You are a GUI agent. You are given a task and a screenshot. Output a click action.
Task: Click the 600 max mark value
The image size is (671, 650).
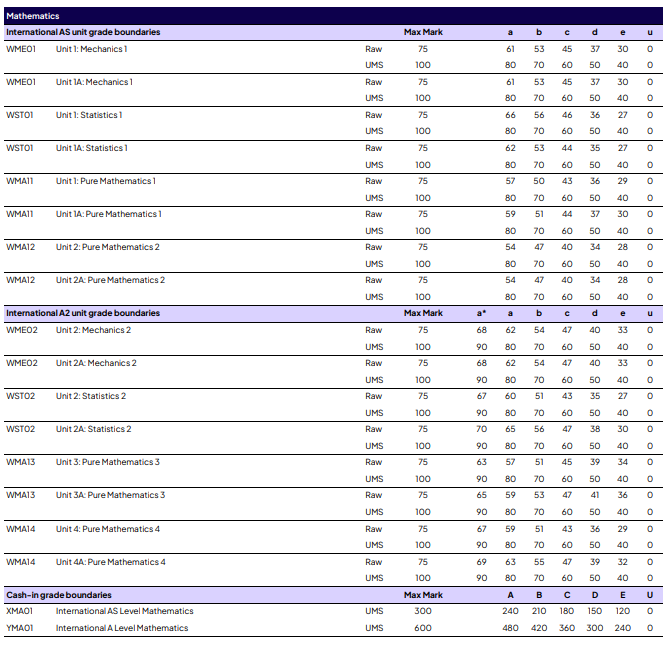423,628
